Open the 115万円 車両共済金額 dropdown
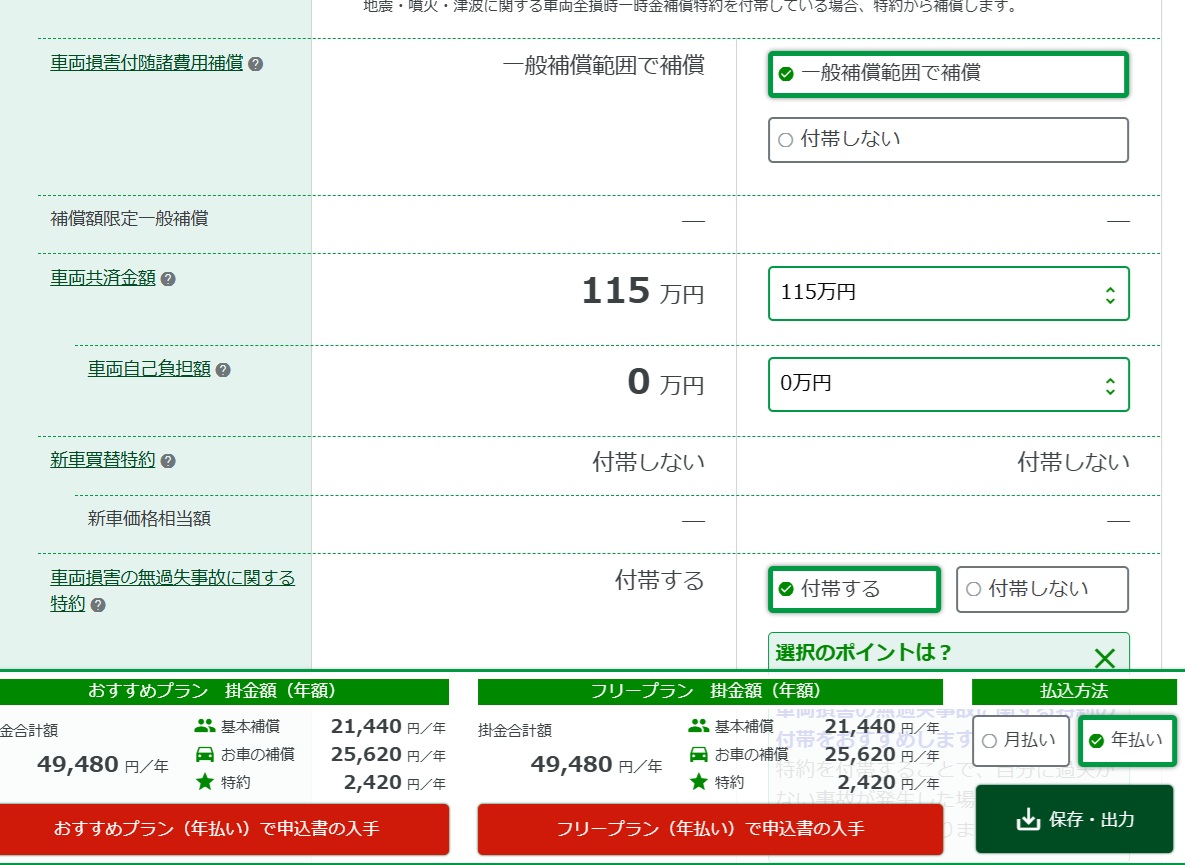The width and height of the screenshot is (1185, 865). [x=948, y=293]
